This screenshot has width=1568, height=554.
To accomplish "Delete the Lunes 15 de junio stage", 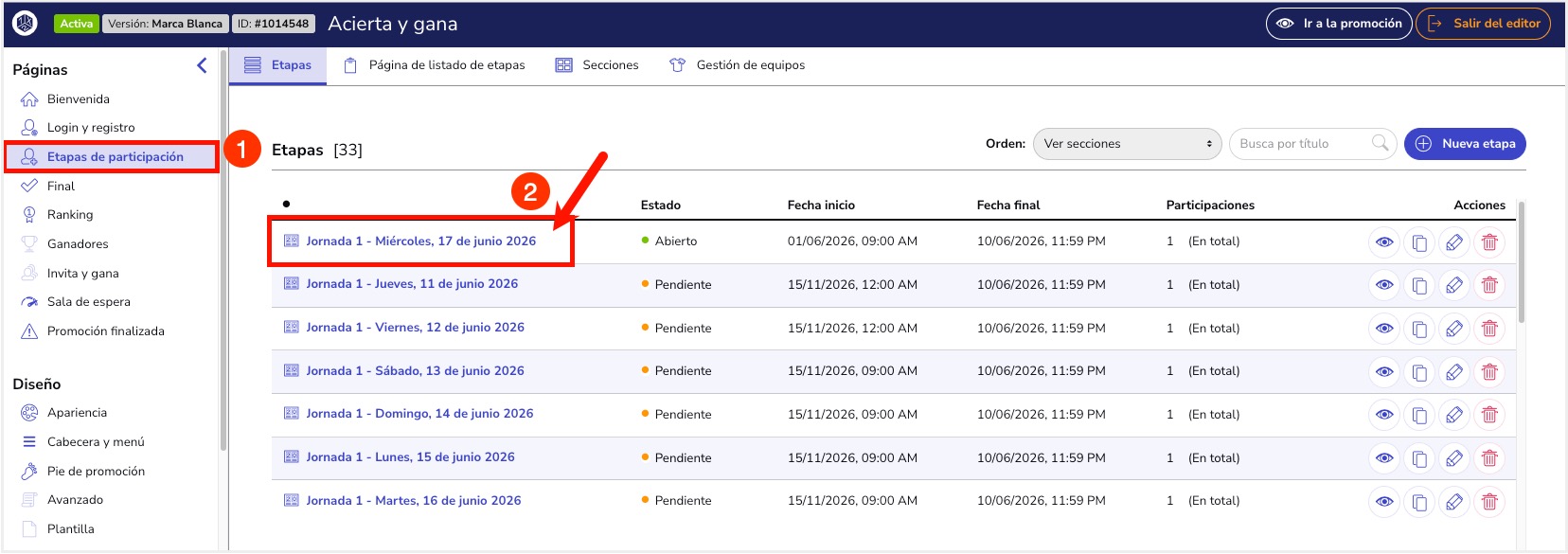I will (x=1489, y=458).
